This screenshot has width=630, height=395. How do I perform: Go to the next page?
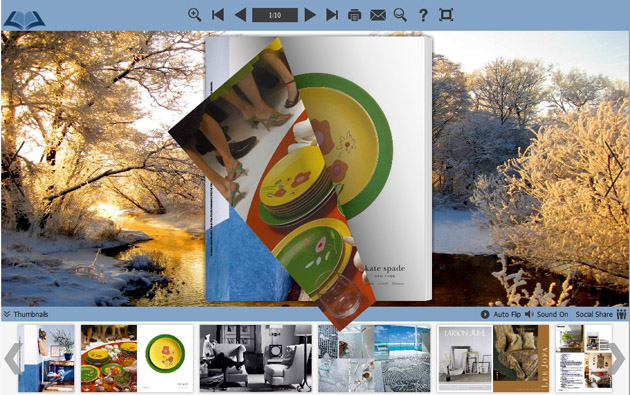pyautogui.click(x=310, y=15)
